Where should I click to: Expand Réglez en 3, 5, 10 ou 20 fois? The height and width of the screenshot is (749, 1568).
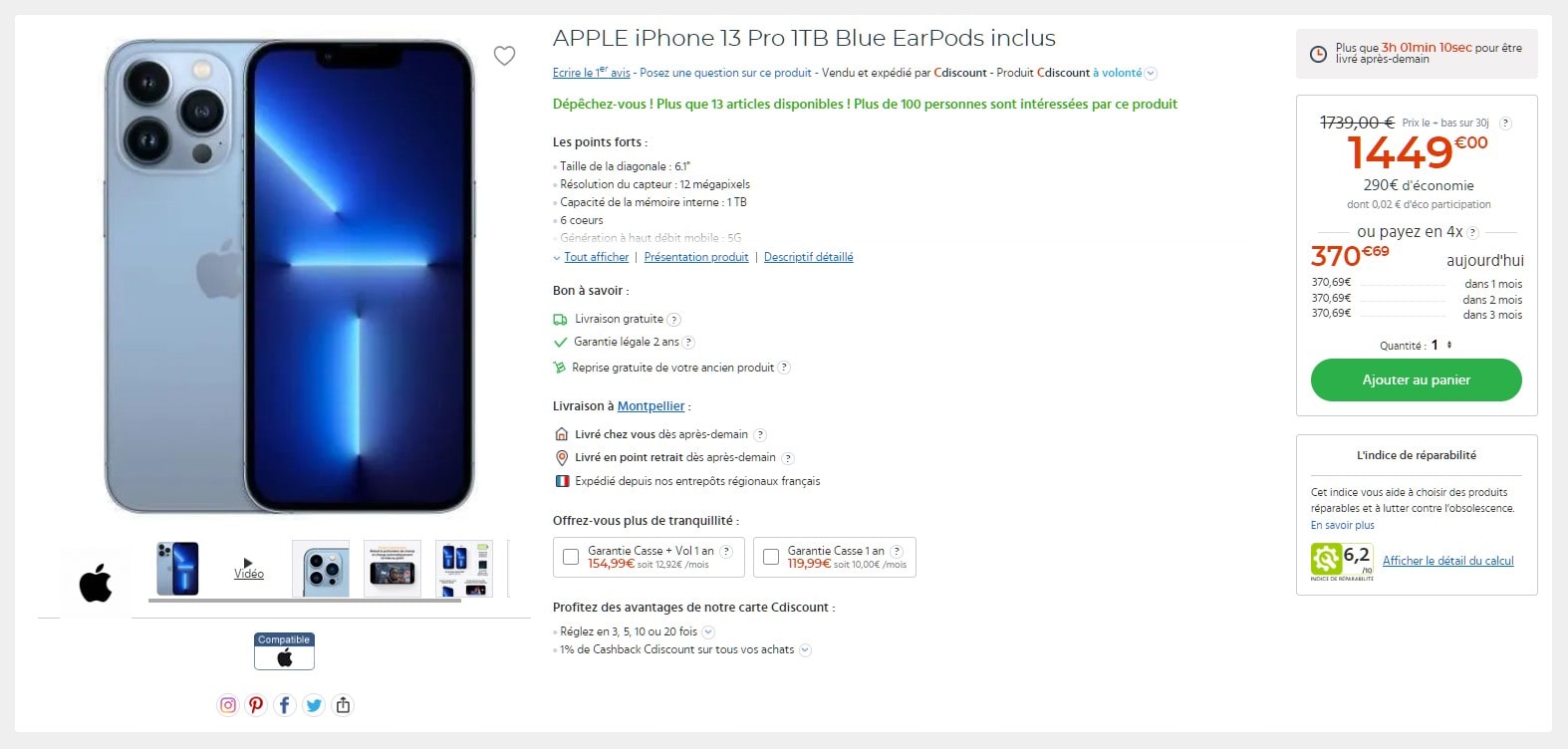coord(708,631)
